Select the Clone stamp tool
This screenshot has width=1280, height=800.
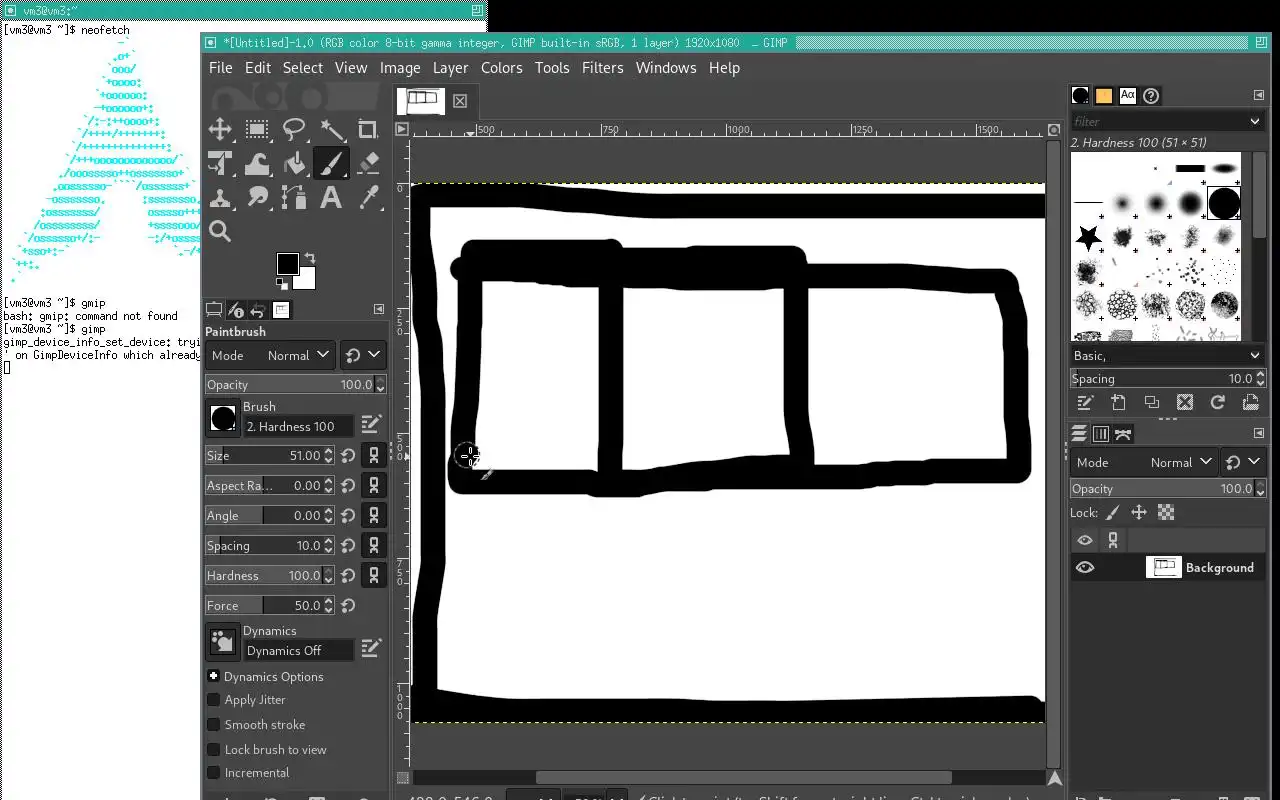(x=220, y=197)
